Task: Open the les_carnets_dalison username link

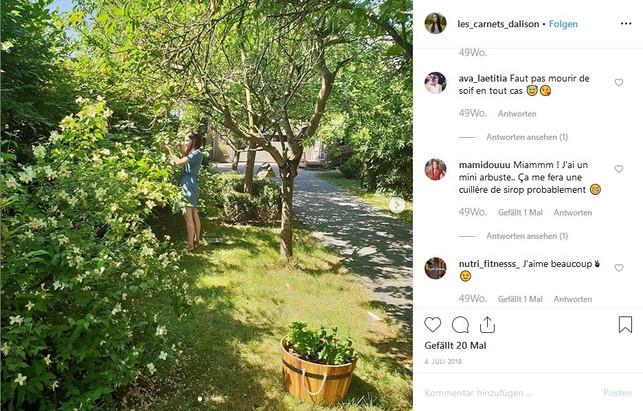Action: click(x=498, y=24)
